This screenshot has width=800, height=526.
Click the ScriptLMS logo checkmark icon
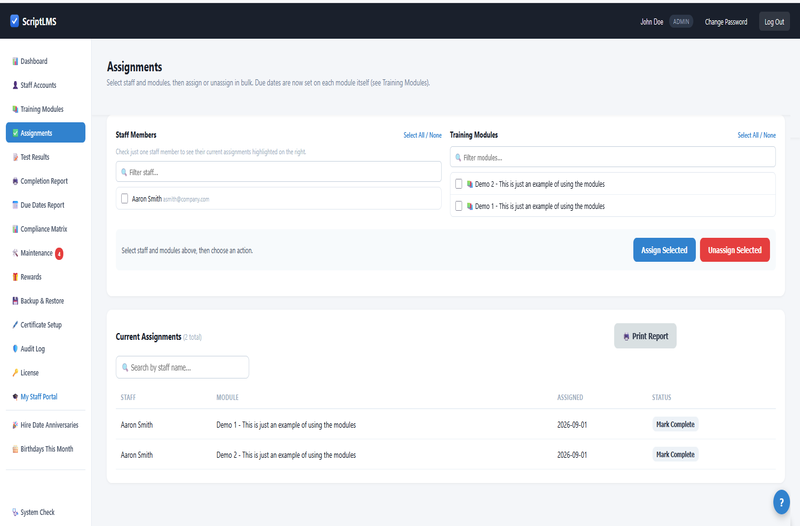14,21
